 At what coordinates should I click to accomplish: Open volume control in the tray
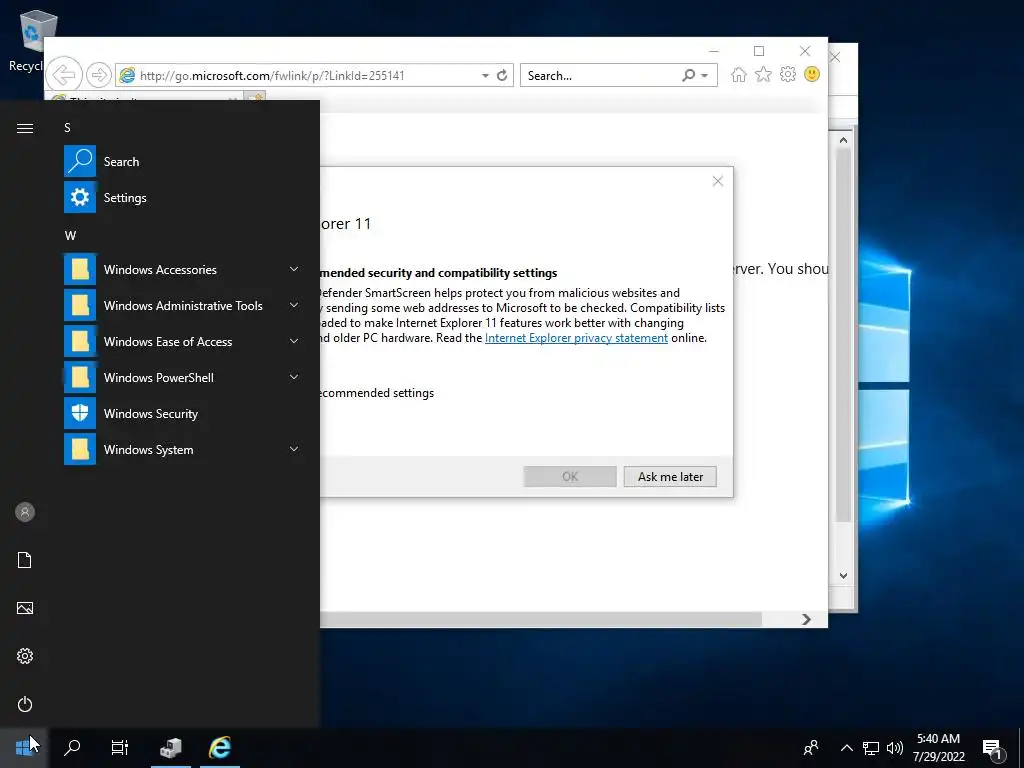(x=895, y=748)
